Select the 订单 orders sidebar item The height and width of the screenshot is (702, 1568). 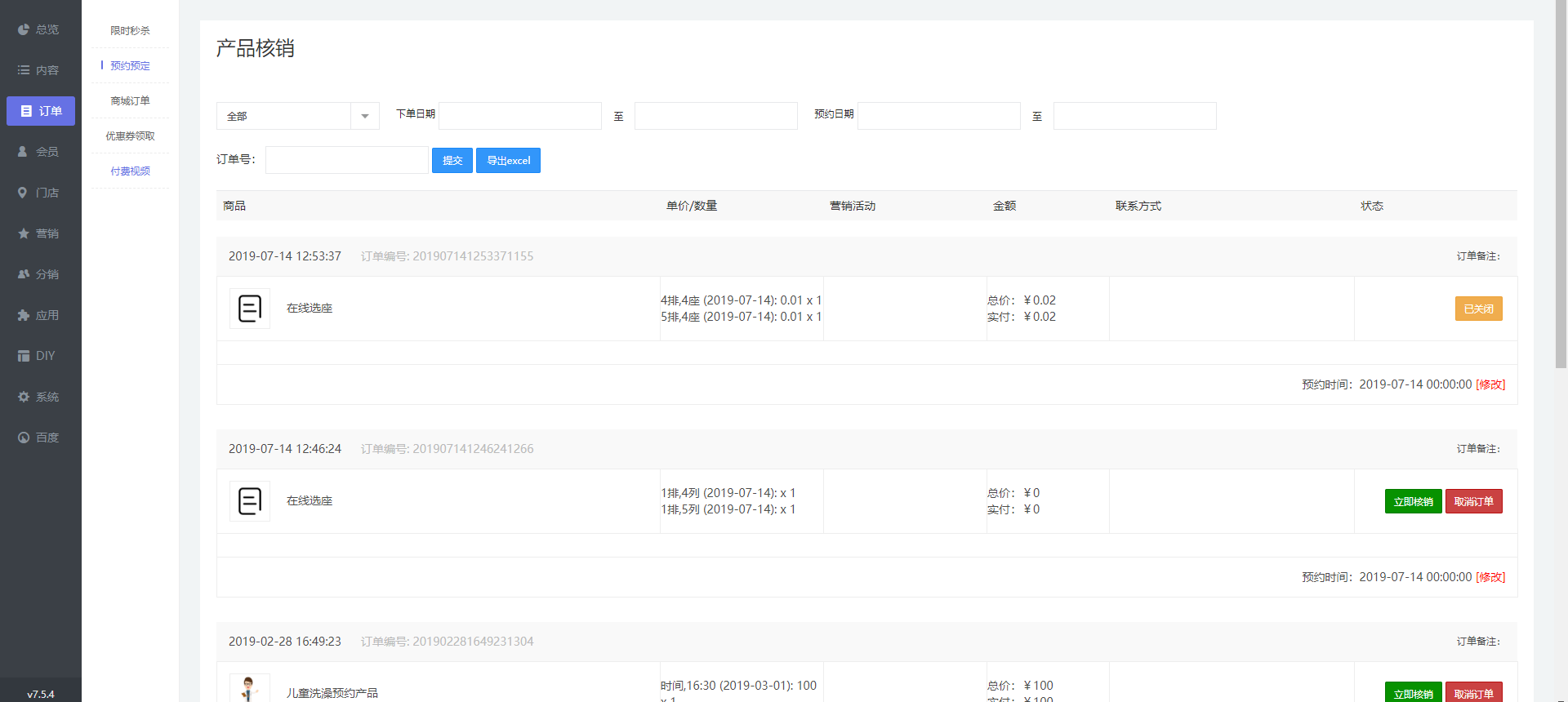[x=40, y=111]
